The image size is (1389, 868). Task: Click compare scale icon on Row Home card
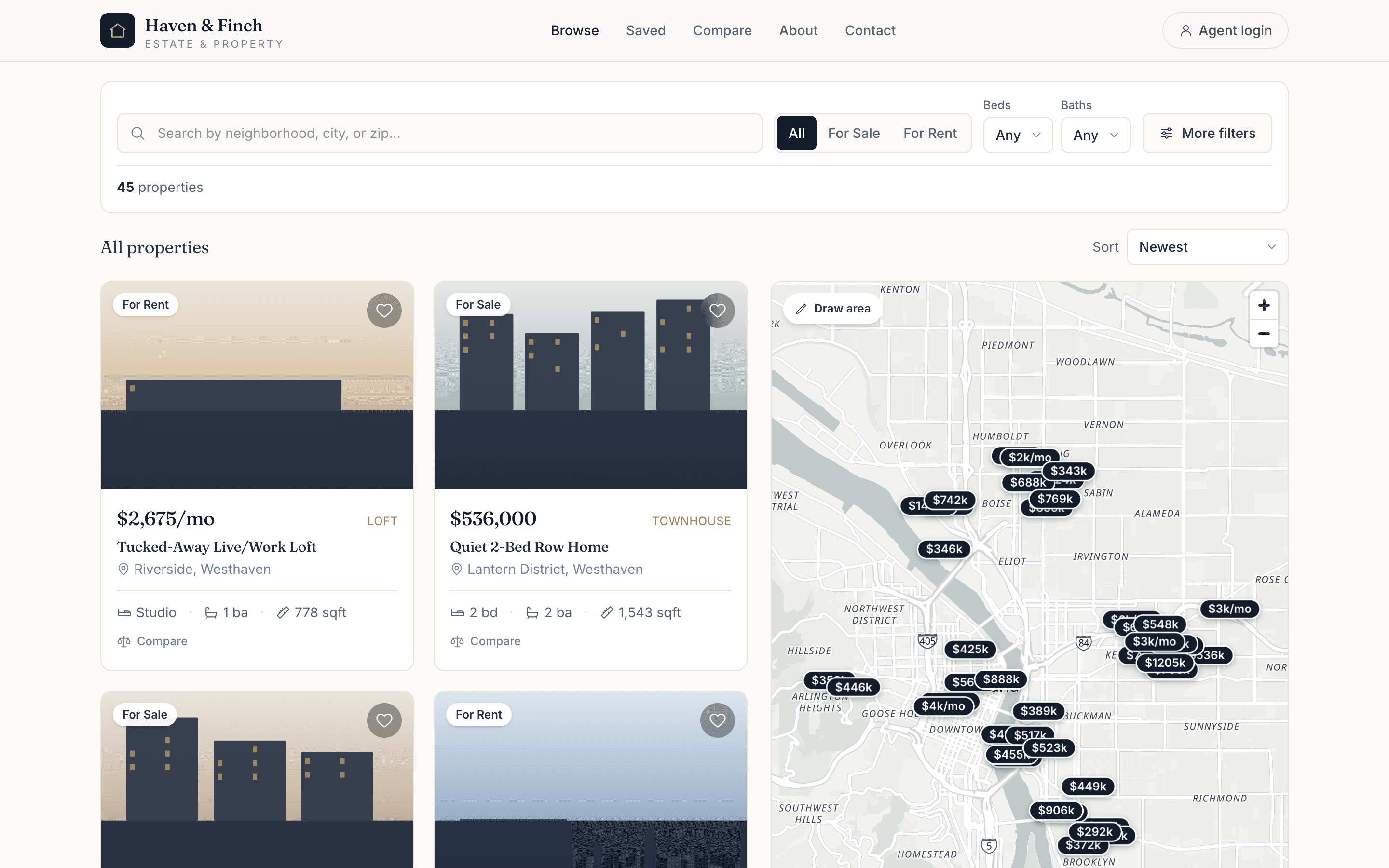(x=457, y=641)
